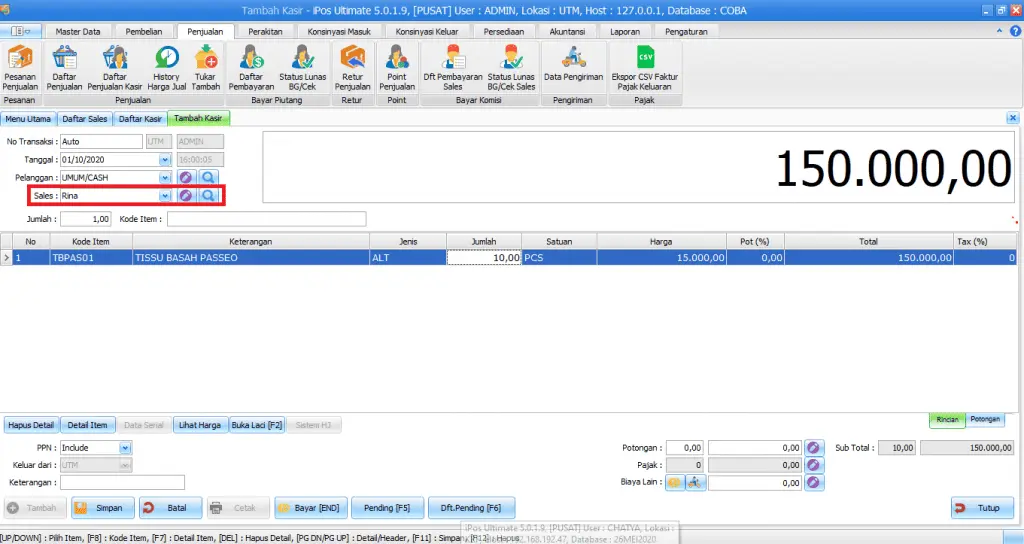Click the Potongan percentage field
The width and height of the screenshot is (1024, 544).
(x=684, y=448)
